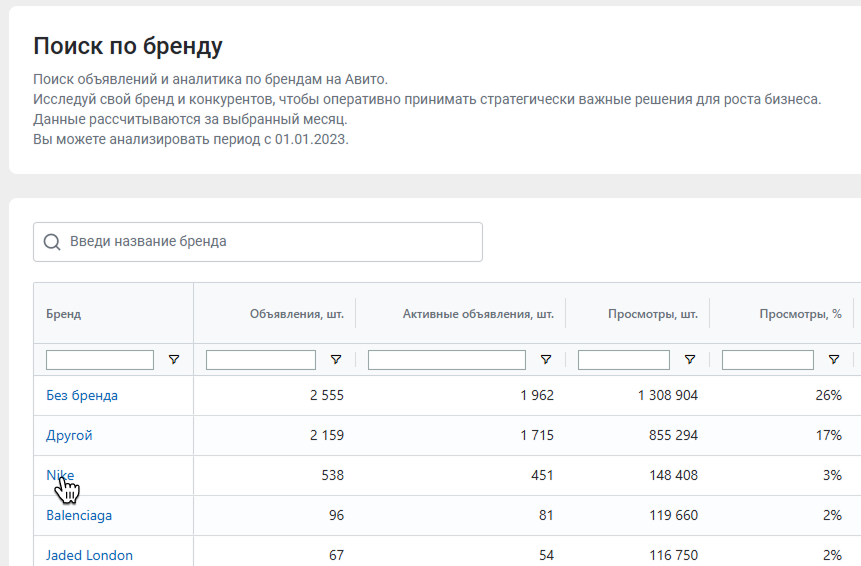Screen dimensions: 861x566
Task: Open the Balenciaga brand link
Action: click(x=79, y=515)
